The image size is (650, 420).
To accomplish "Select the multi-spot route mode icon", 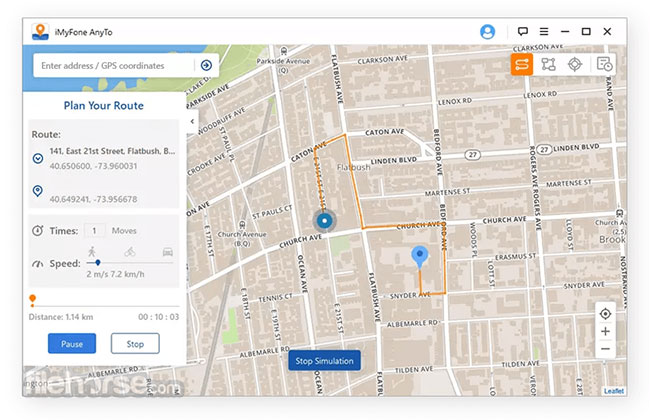I will pyautogui.click(x=548, y=64).
